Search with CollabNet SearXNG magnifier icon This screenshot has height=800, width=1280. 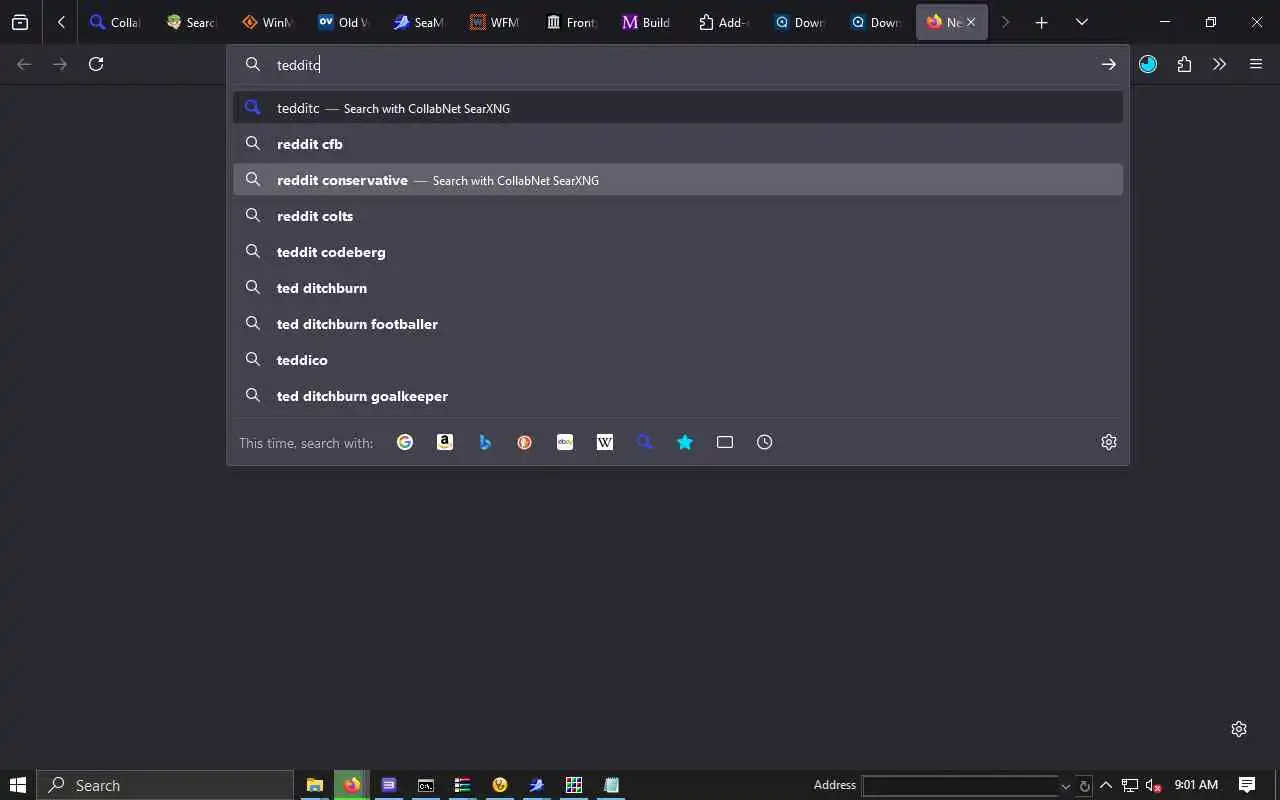click(645, 442)
